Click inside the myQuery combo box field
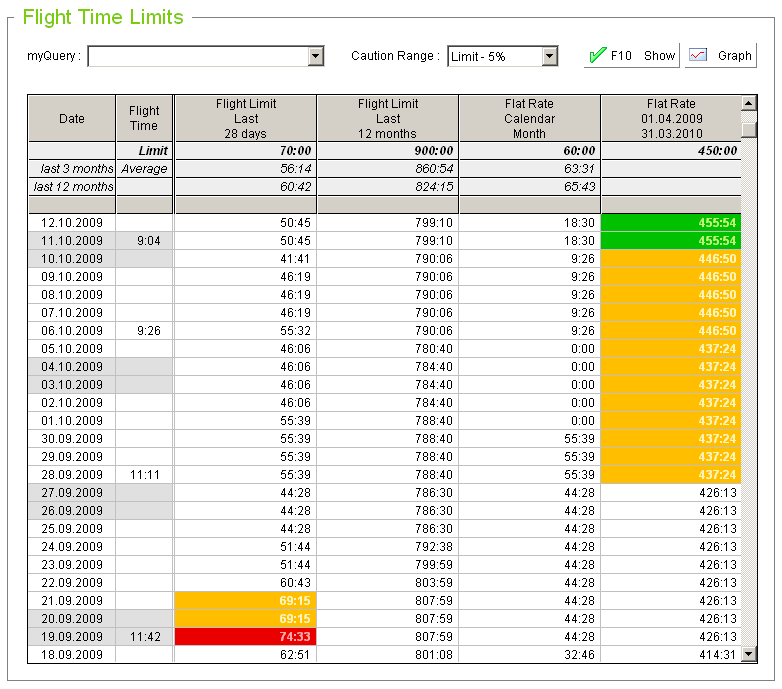Viewport: 782px width, 689px height. click(198, 56)
